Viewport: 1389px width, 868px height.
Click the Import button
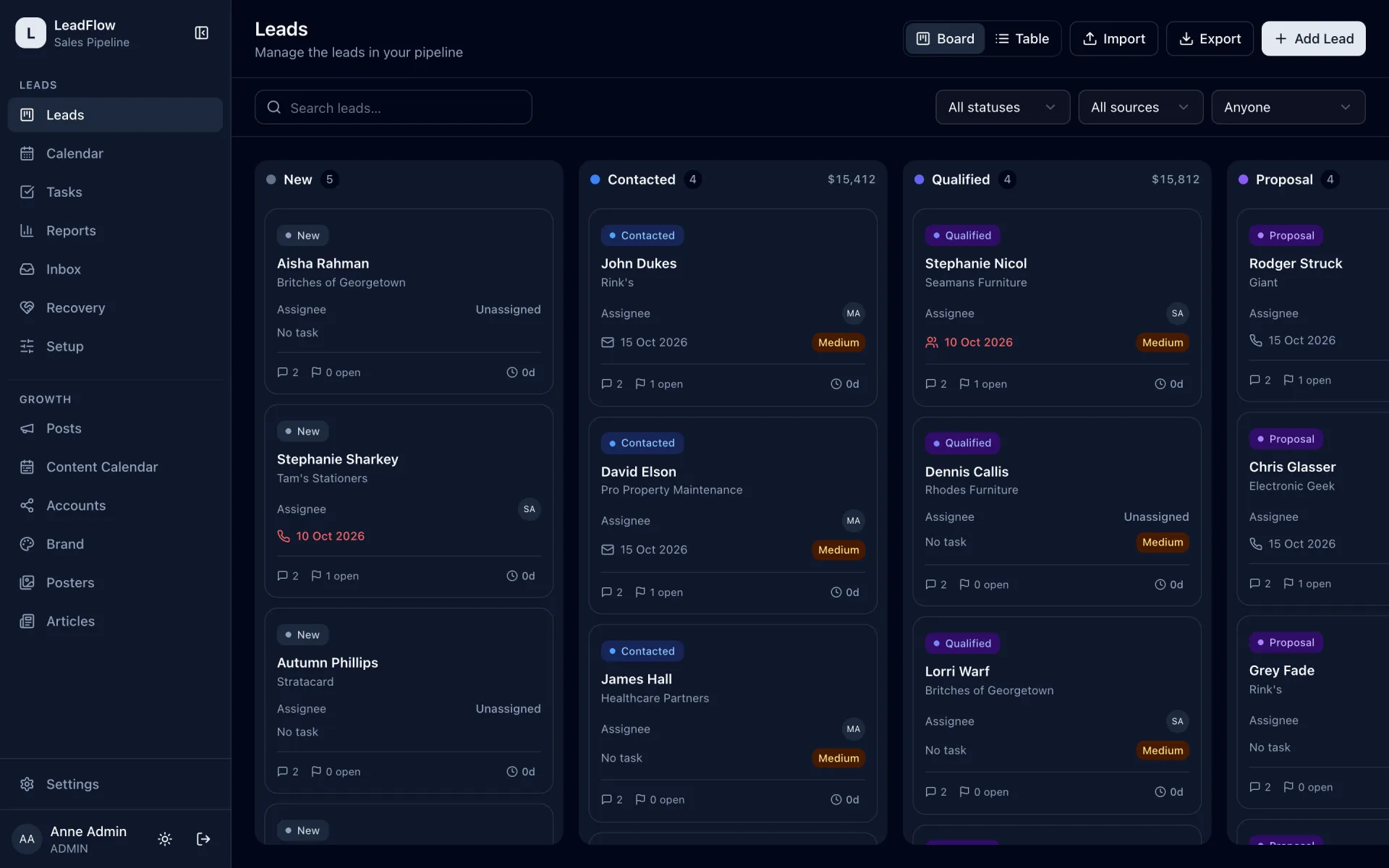click(x=1113, y=38)
